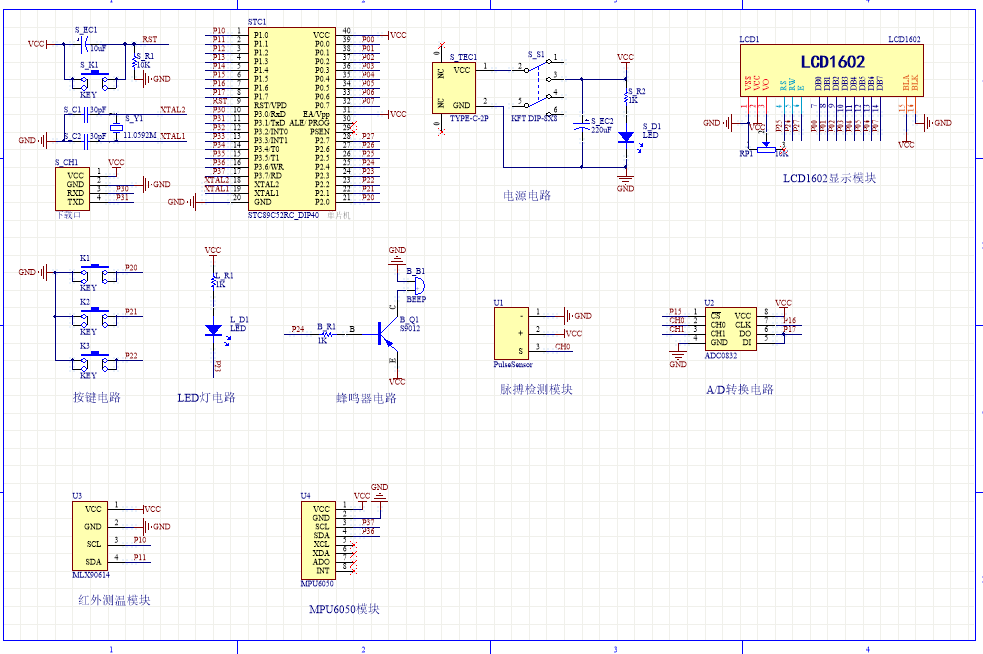Click the '红外测温模块' section label
This screenshot has height=654, width=983.
[x=114, y=599]
